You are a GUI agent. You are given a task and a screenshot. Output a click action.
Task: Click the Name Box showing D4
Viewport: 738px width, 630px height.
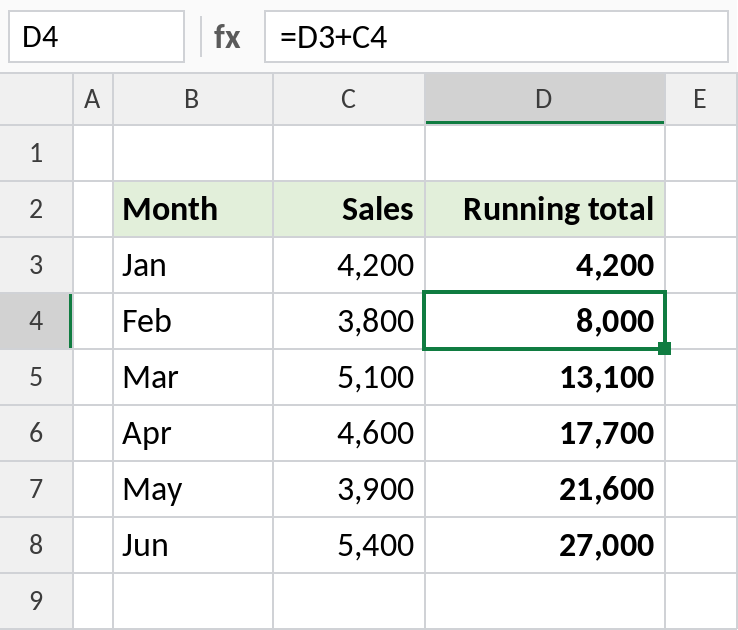click(x=96, y=37)
